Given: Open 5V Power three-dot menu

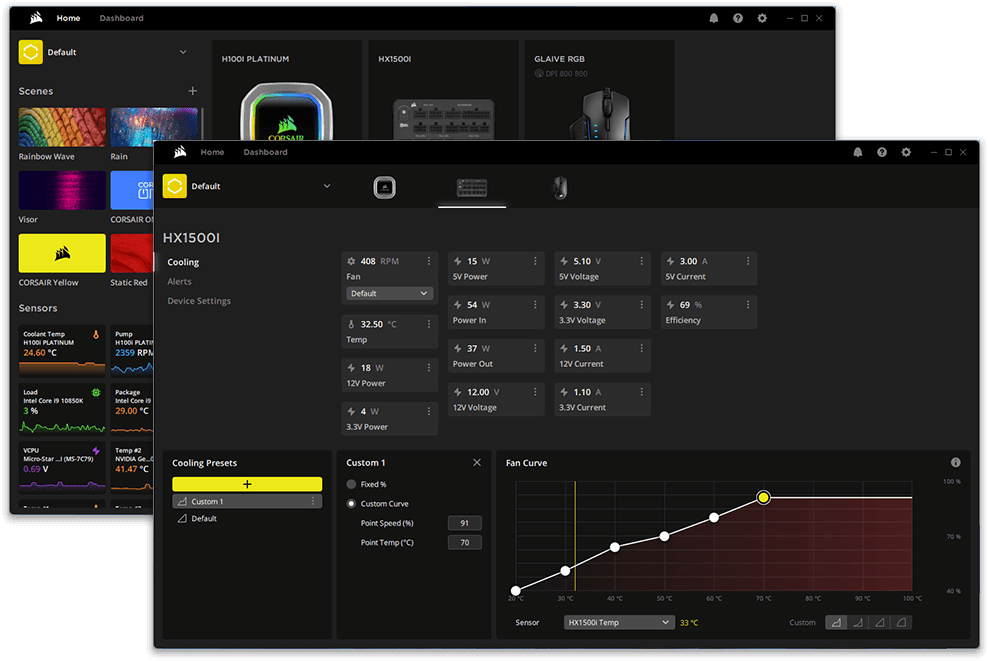Looking at the screenshot, I should click(x=535, y=261).
